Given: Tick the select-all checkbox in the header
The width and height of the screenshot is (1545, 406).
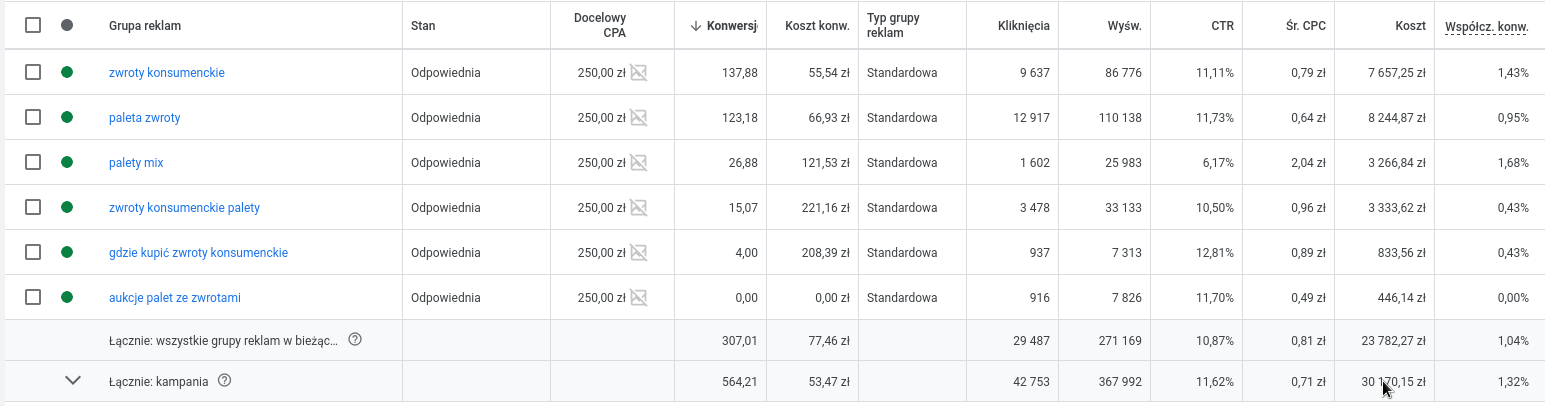Looking at the screenshot, I should click(x=33, y=25).
